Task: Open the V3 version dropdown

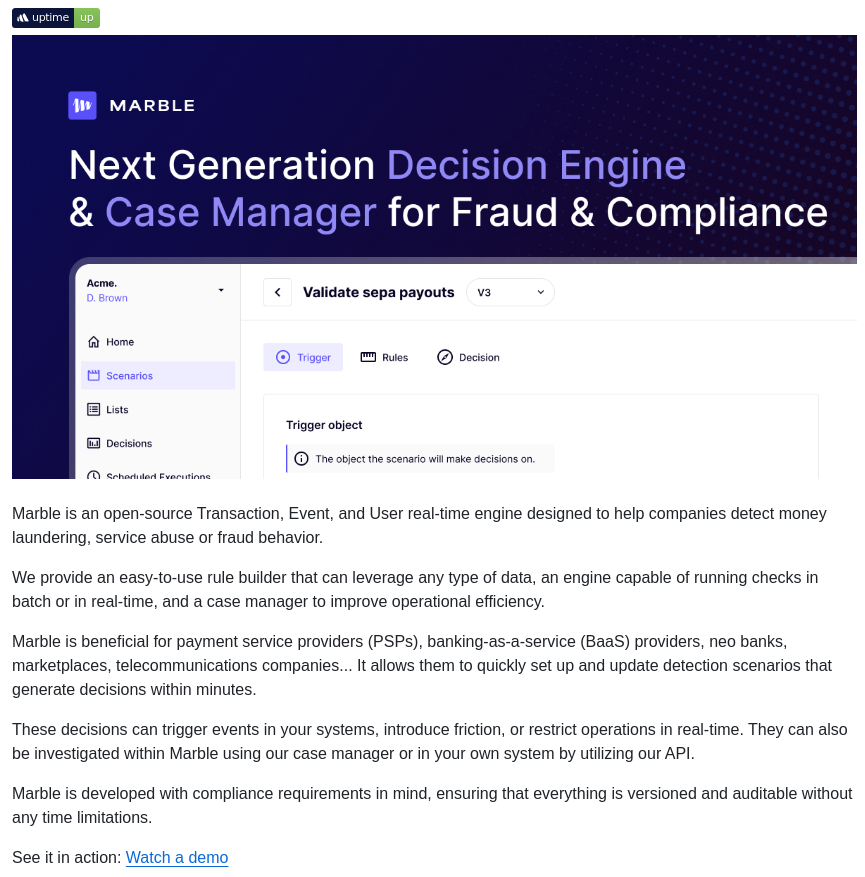Action: click(x=510, y=292)
